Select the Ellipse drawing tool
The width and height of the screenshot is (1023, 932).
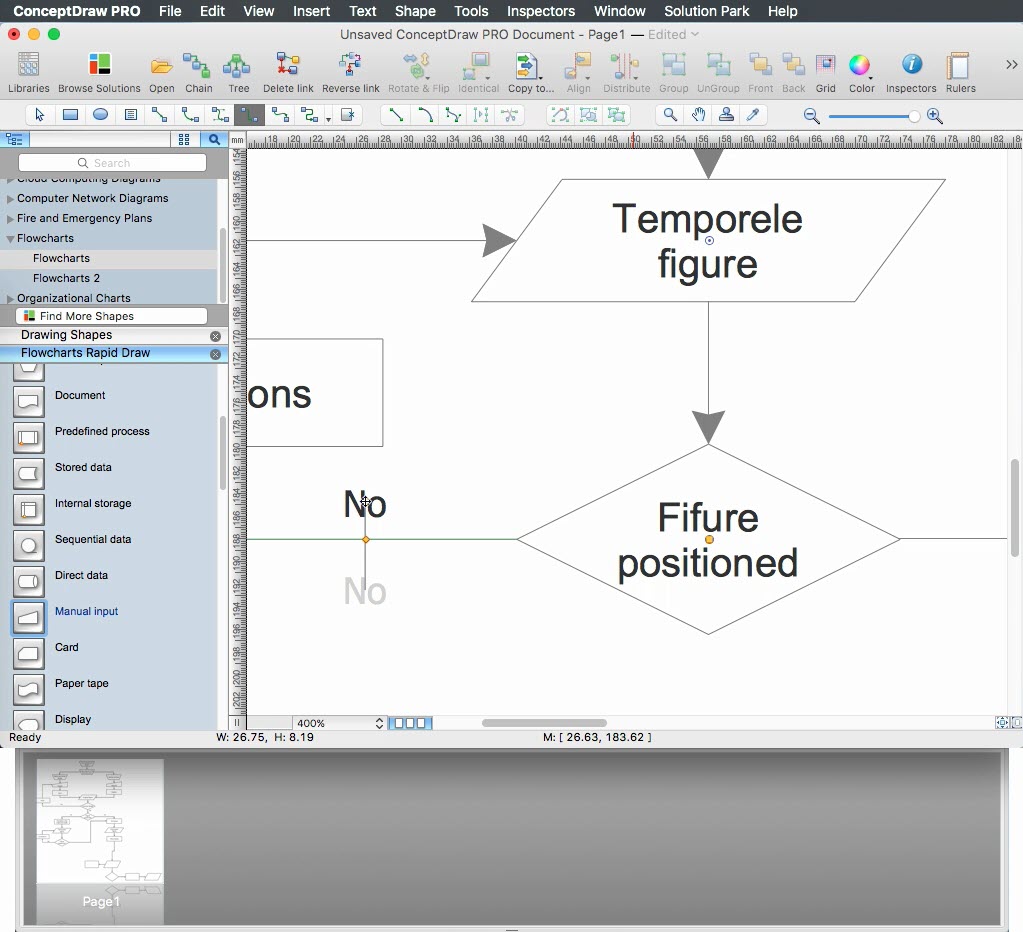(x=100, y=115)
